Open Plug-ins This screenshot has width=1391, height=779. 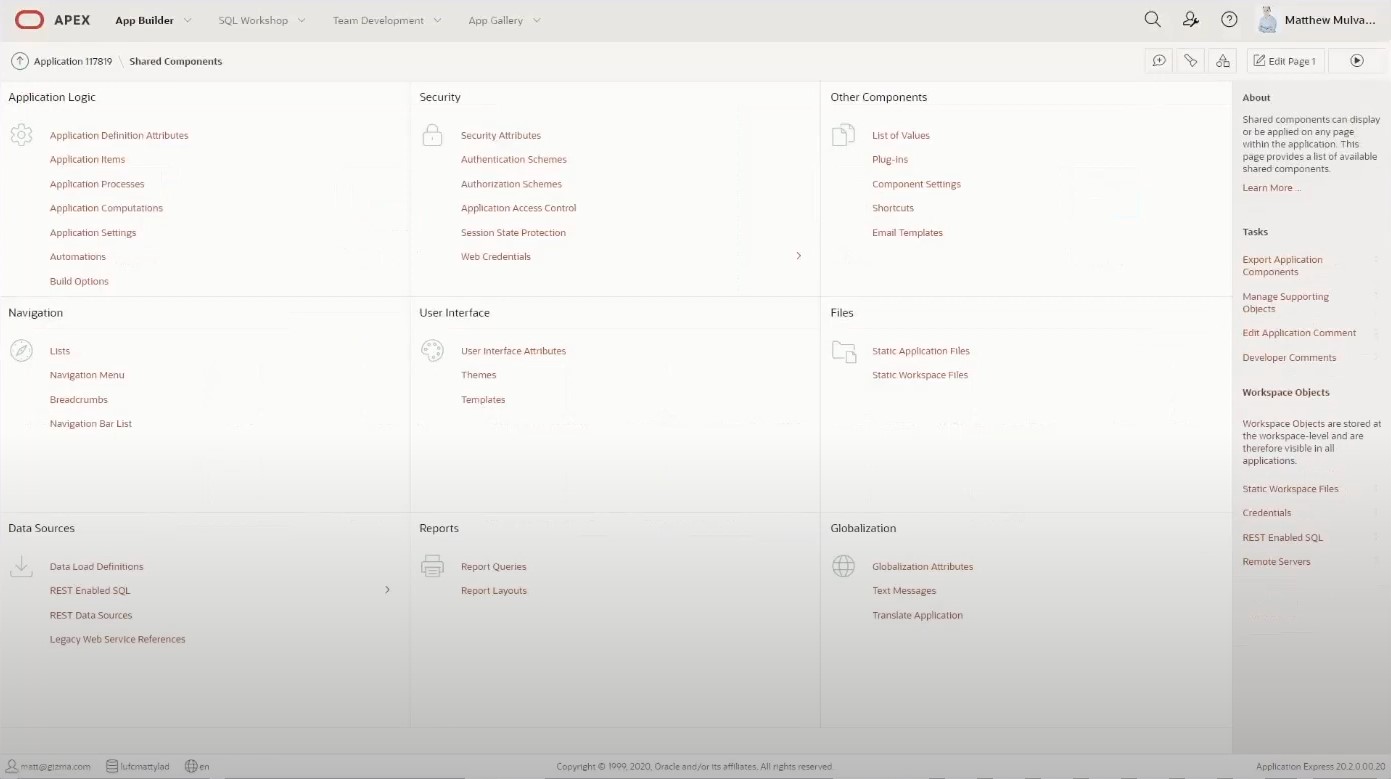click(x=890, y=160)
